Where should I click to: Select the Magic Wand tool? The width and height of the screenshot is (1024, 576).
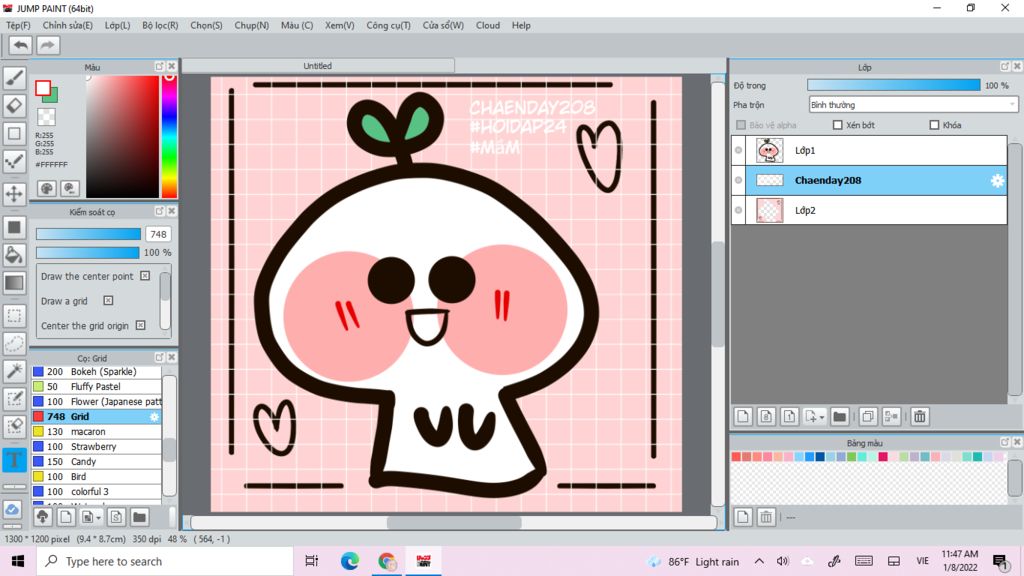tap(14, 371)
